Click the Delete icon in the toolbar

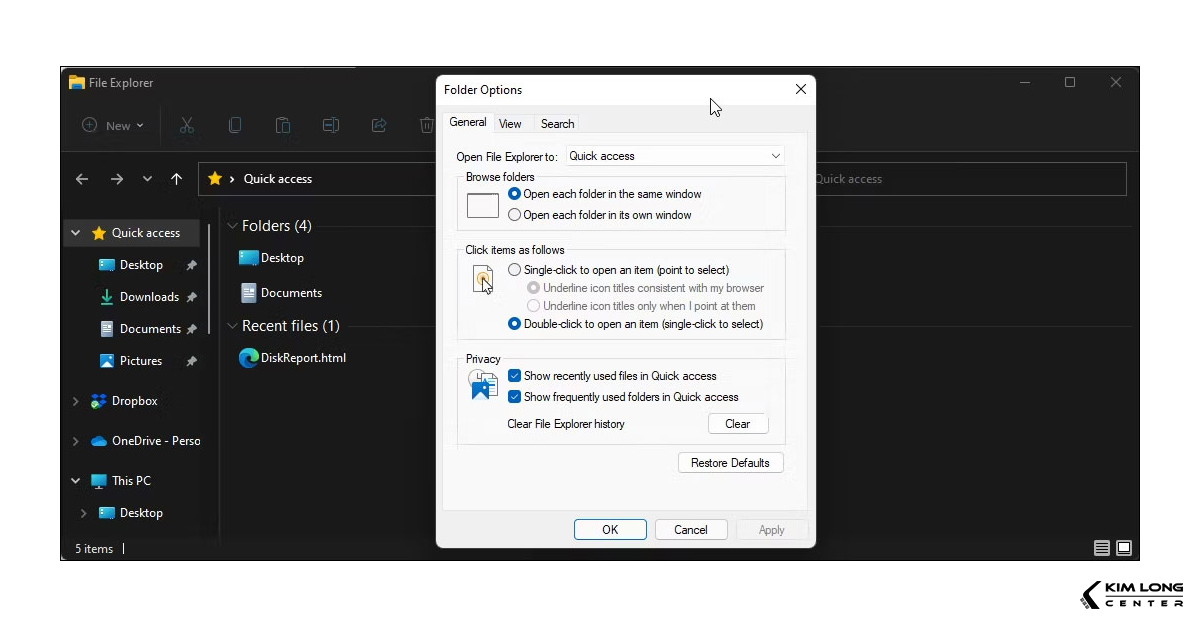coord(427,125)
